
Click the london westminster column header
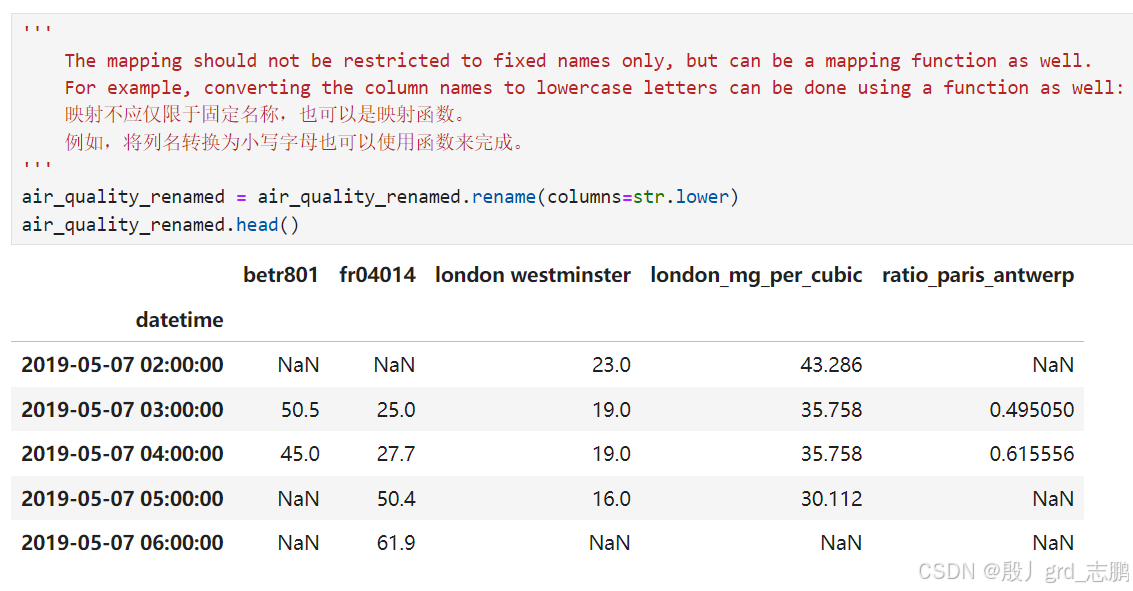(x=533, y=275)
